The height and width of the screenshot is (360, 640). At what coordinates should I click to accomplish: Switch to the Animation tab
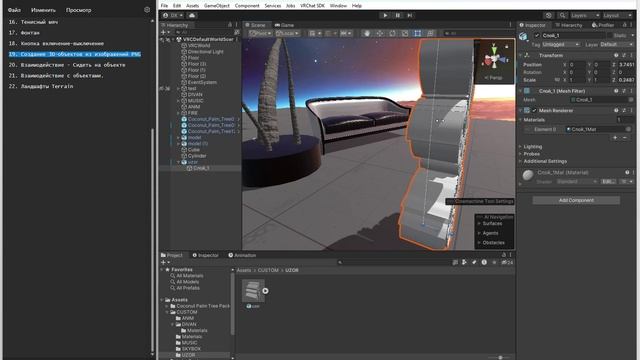tap(242, 255)
